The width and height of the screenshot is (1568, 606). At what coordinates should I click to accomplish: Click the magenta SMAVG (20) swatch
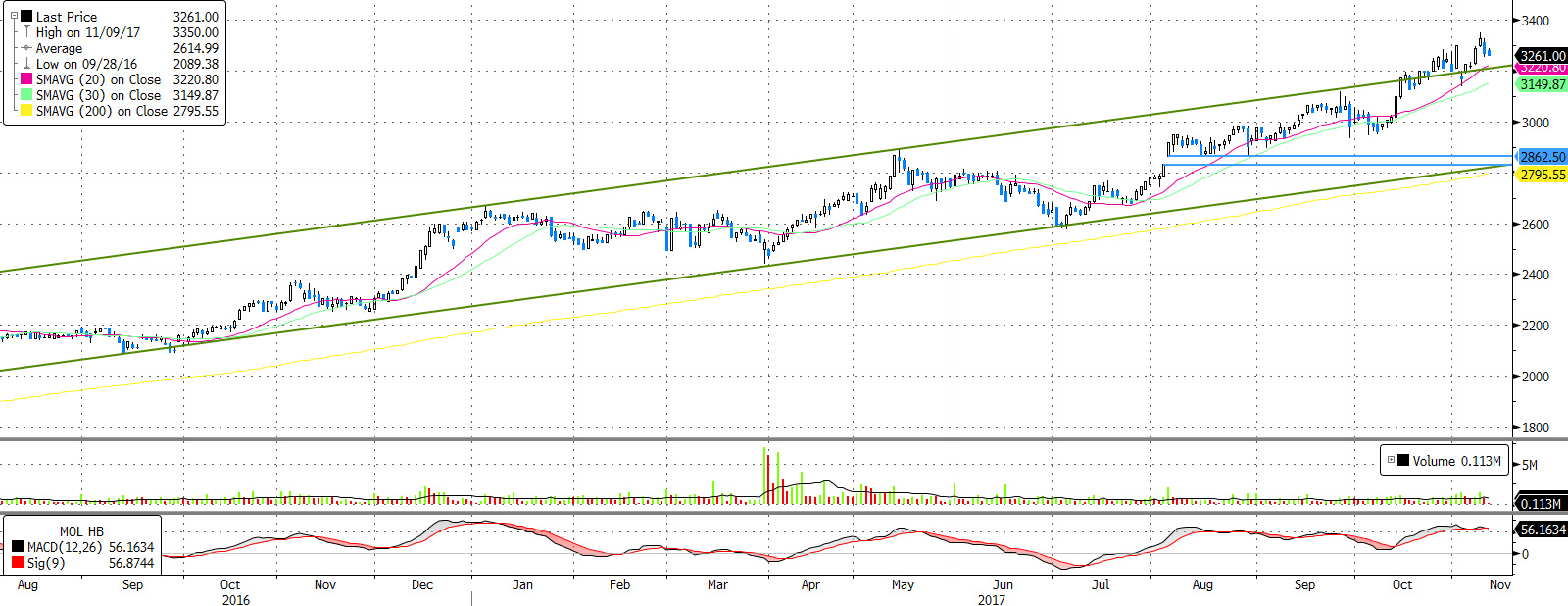(x=26, y=78)
